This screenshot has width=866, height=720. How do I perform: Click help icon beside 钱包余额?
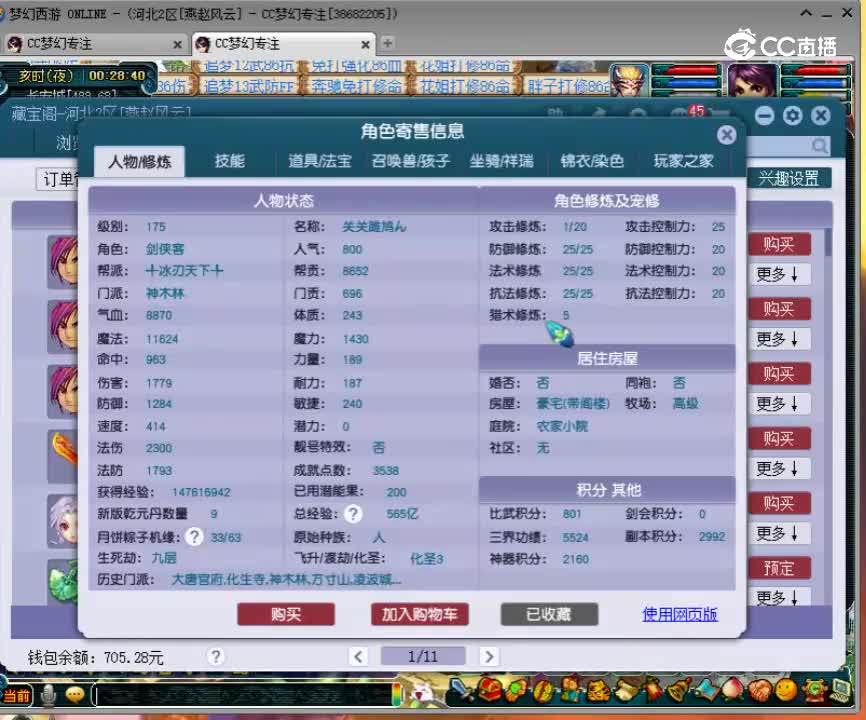[x=215, y=657]
